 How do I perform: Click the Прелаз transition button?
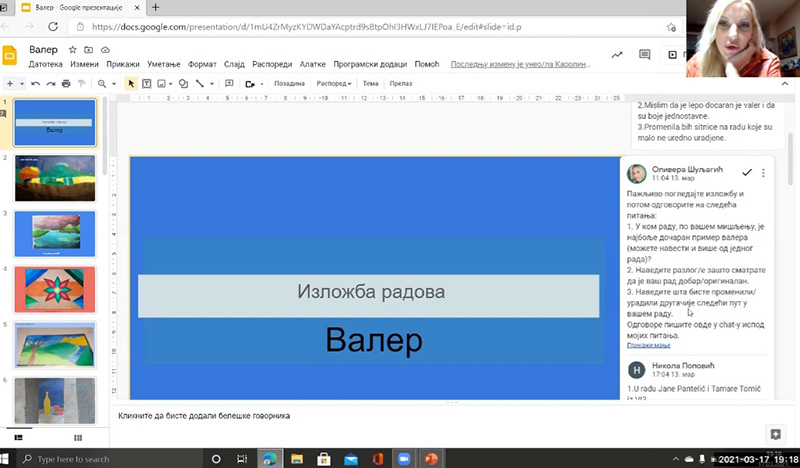401,83
